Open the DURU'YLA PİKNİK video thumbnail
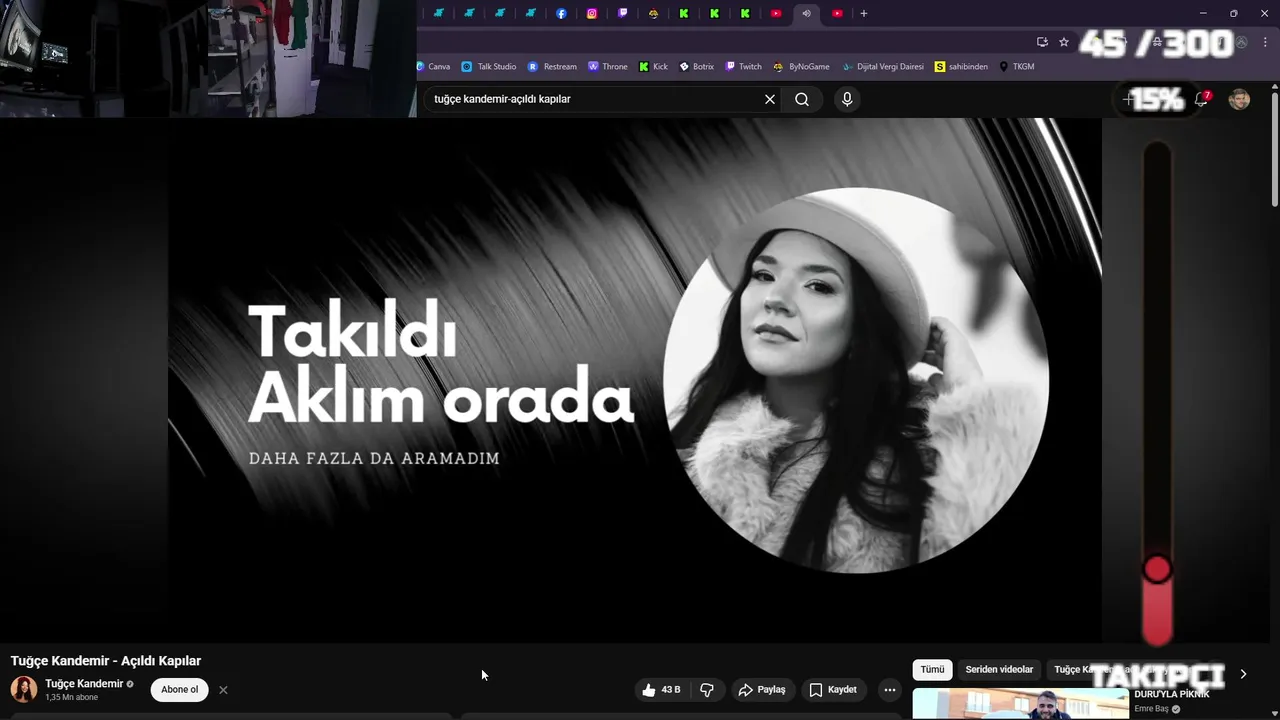The width and height of the screenshot is (1280, 720). coord(1020,704)
